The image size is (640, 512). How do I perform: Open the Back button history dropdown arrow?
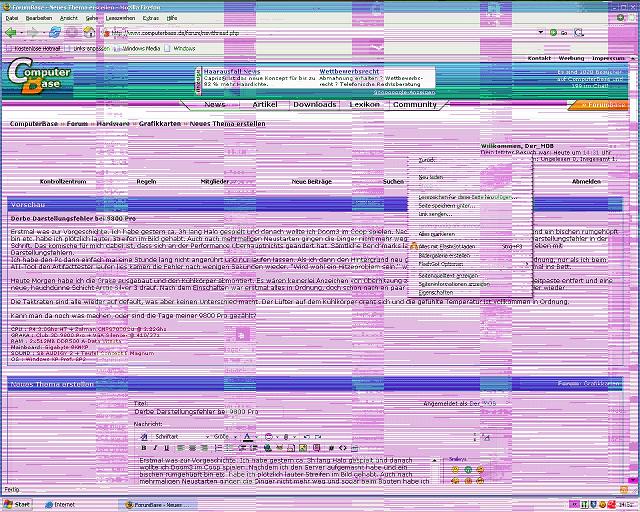coord(20,33)
